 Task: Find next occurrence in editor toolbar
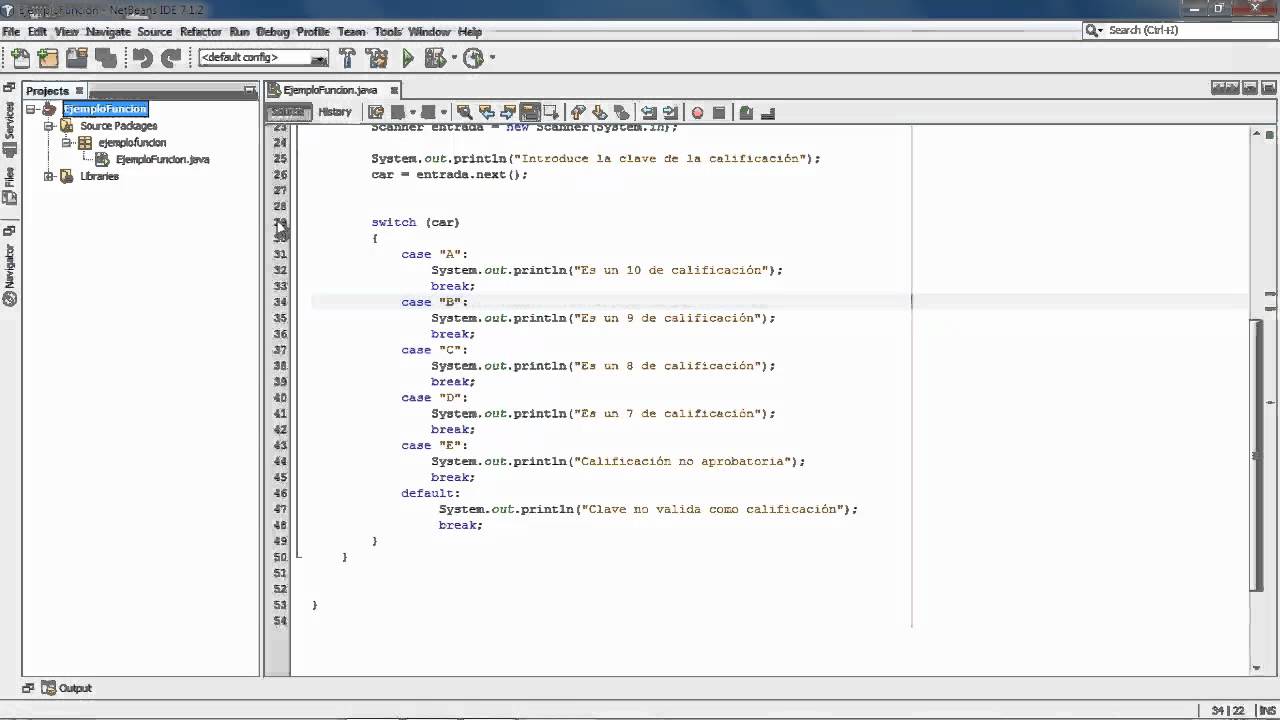[x=507, y=112]
